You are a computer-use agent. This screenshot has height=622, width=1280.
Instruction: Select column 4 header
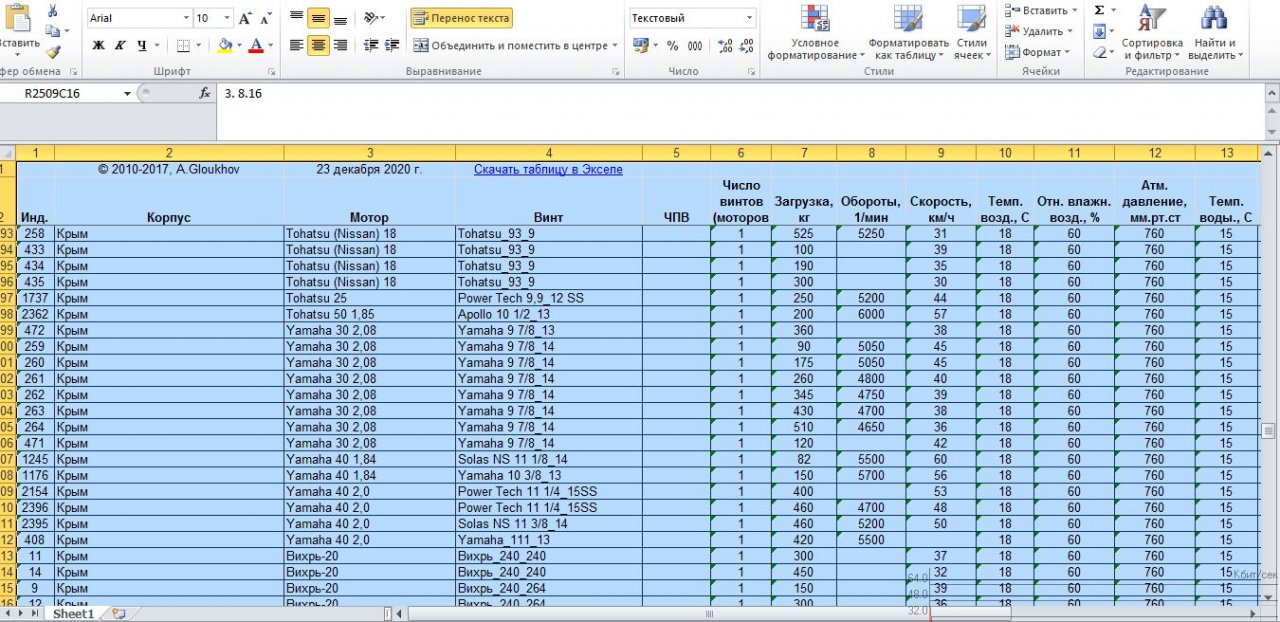pyautogui.click(x=548, y=153)
